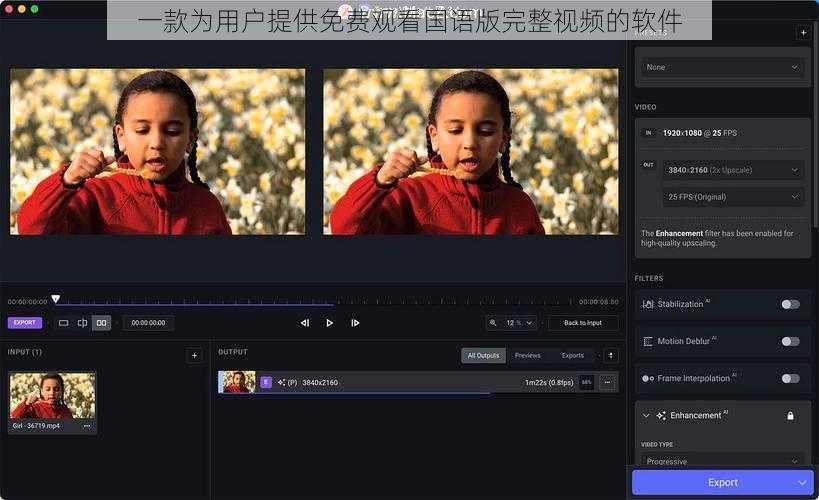Screen dimensions: 819x500
Task: Open frame rate dropdown 25 FPS (Original)
Action: pyautogui.click(x=733, y=197)
